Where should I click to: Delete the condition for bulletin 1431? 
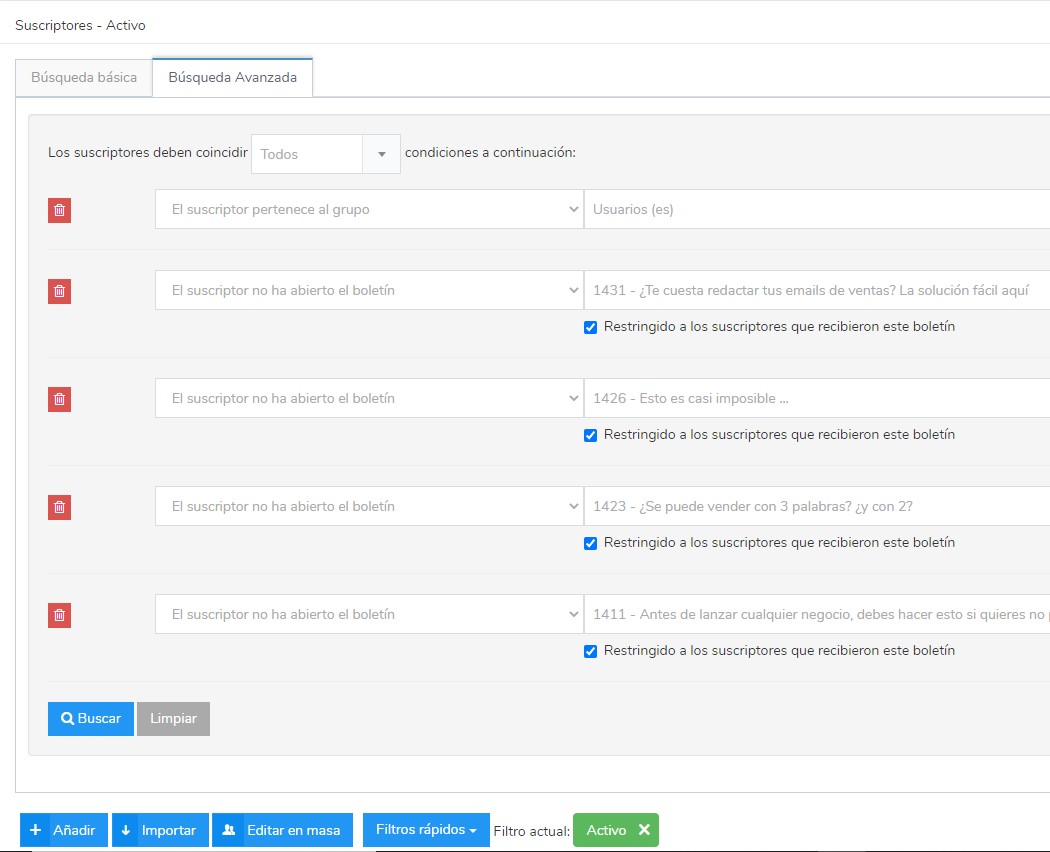59,291
